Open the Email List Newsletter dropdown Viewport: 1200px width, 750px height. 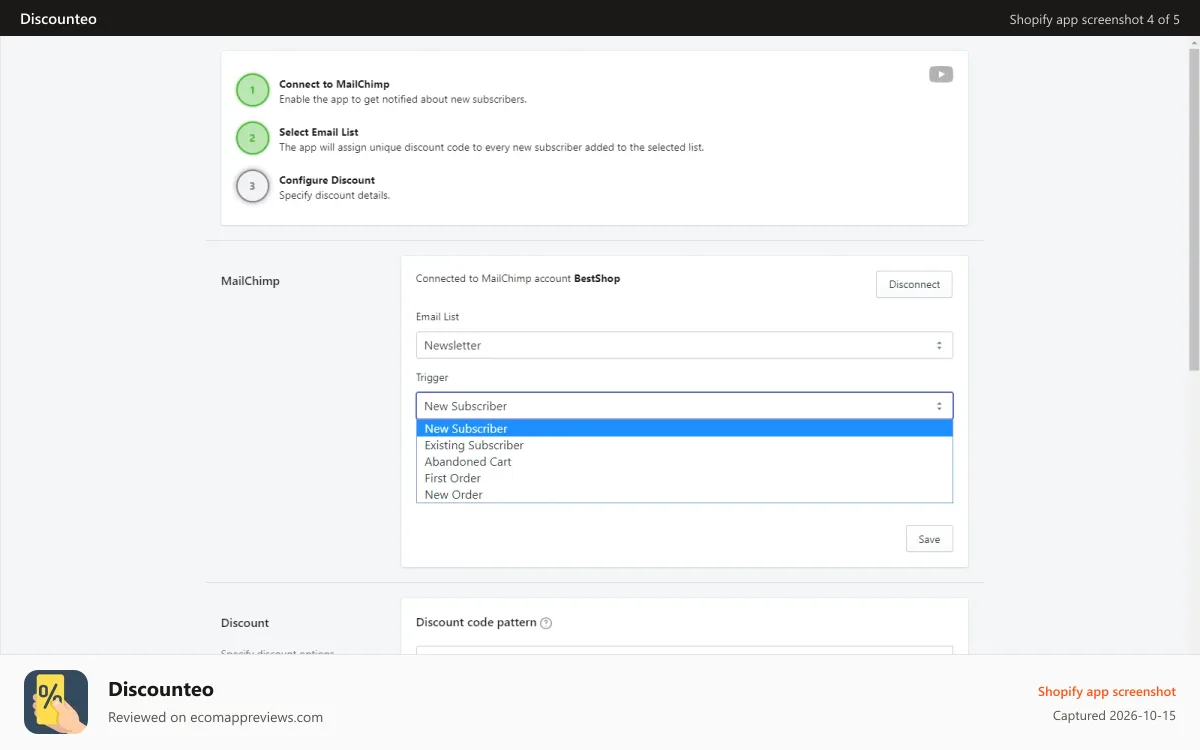684,345
